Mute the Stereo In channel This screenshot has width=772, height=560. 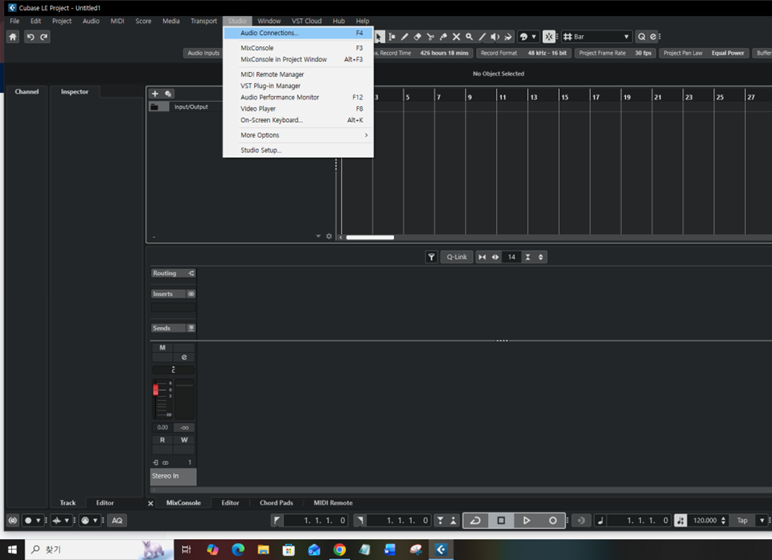pos(163,348)
